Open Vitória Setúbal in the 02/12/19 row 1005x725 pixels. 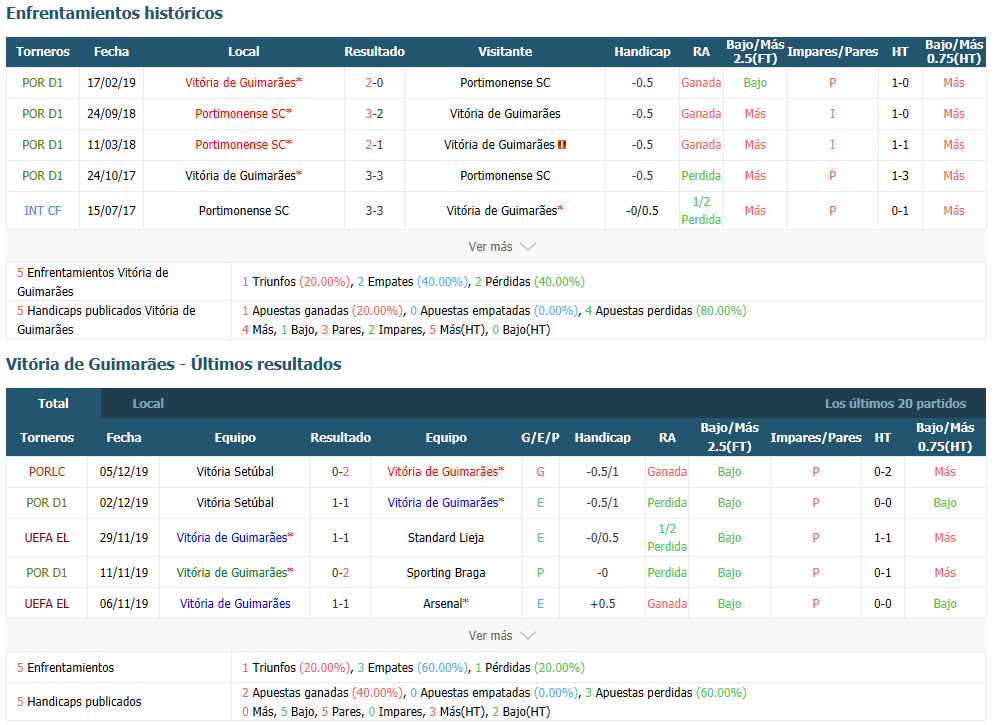[x=235, y=503]
